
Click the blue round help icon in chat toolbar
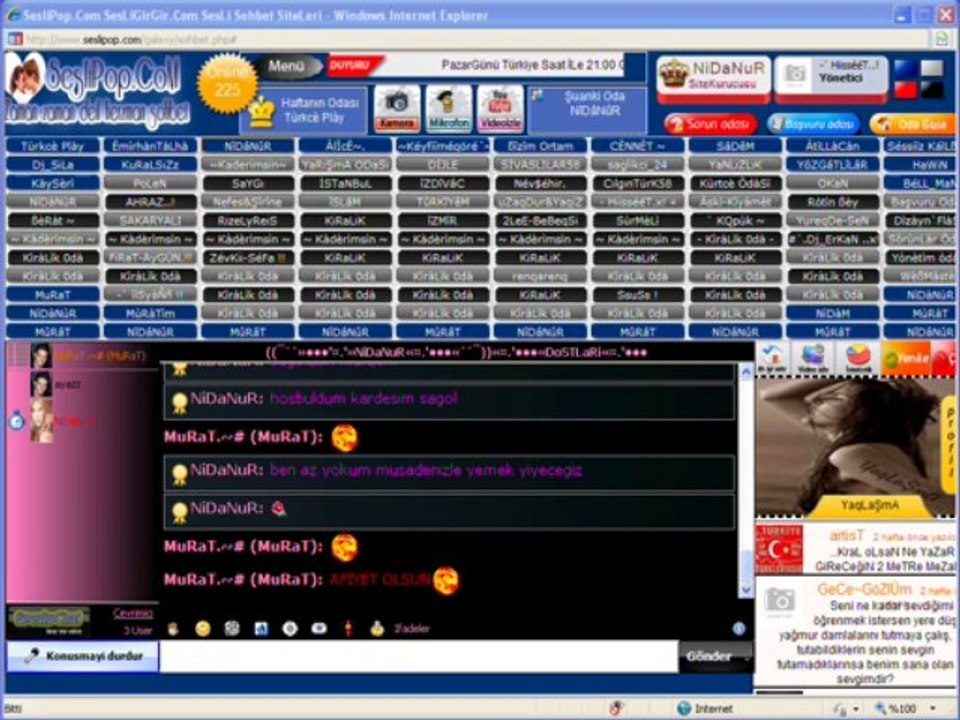point(739,628)
